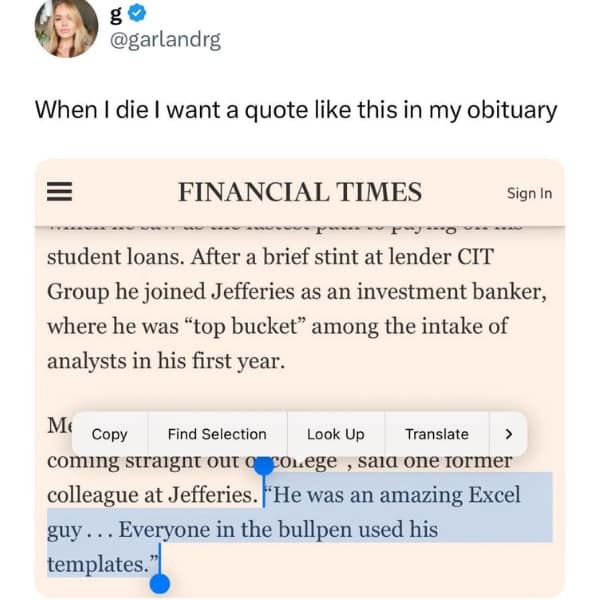Show more options with the right chevron
600x600 pixels.
tap(508, 434)
